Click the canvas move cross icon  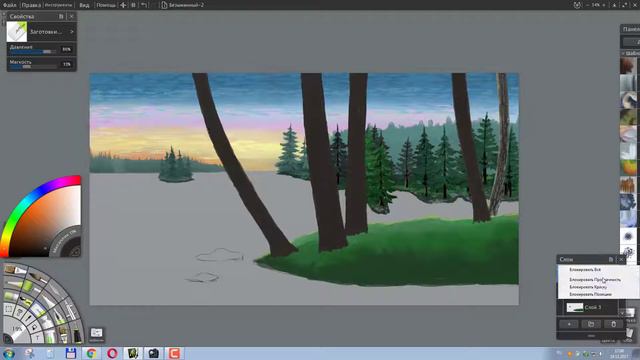tap(123, 5)
